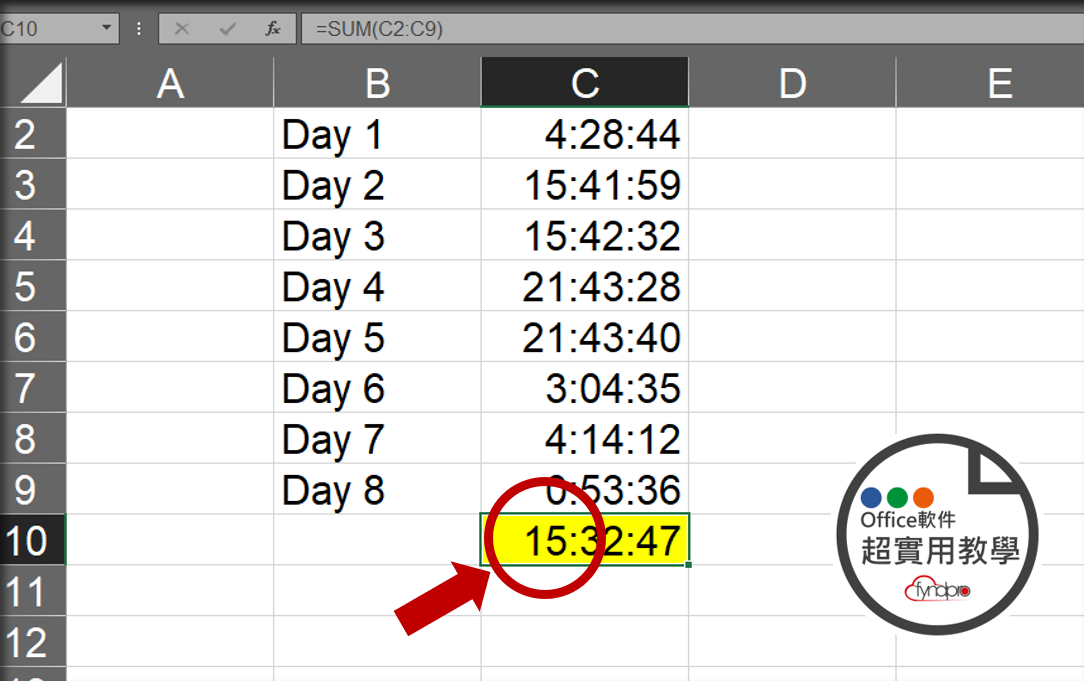Viewport: 1084px width, 681px height.
Task: Select cell with time 15:41:59
Action: 585,184
